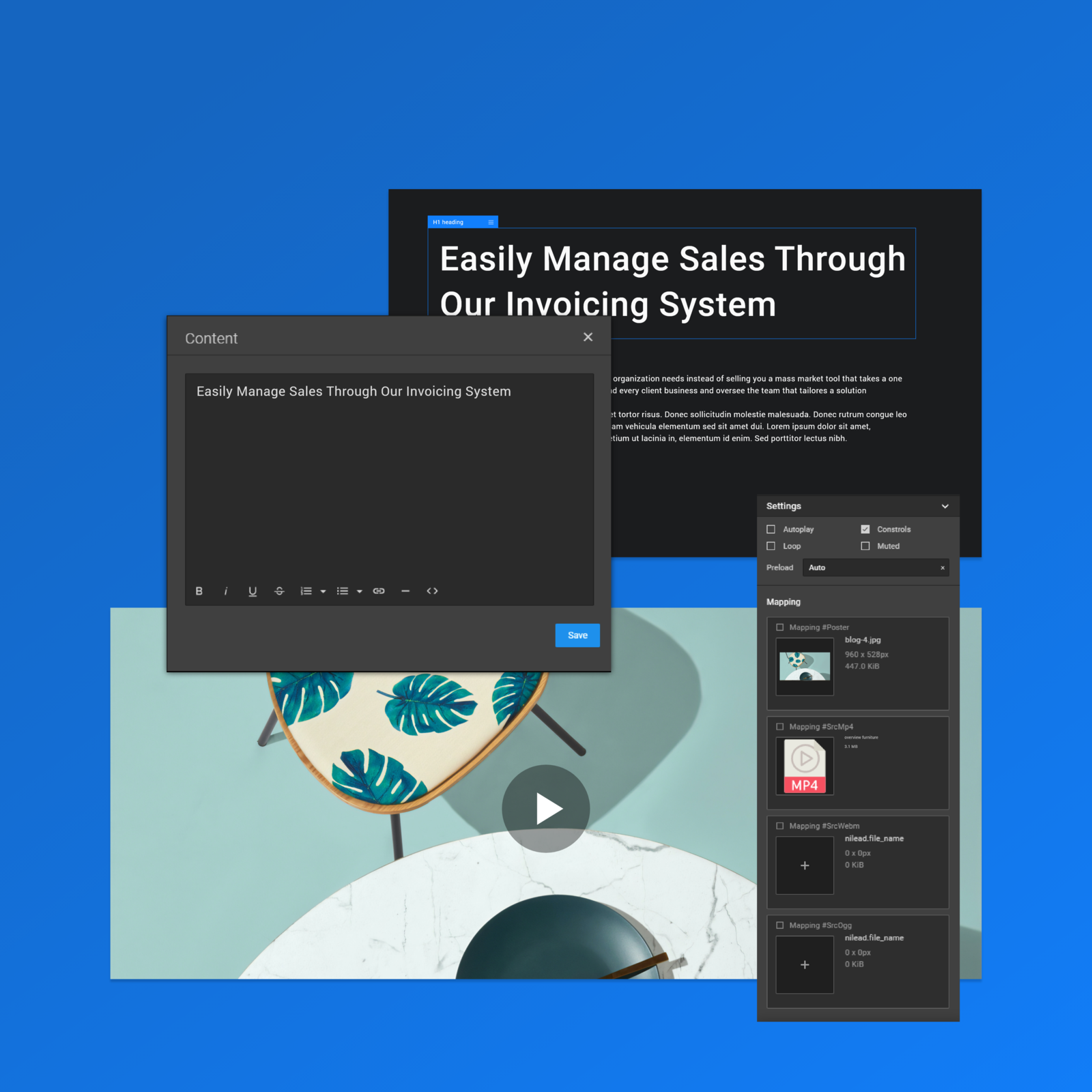Open numbered list style dropdown arrow
This screenshot has width=1092, height=1092.
pyautogui.click(x=324, y=592)
